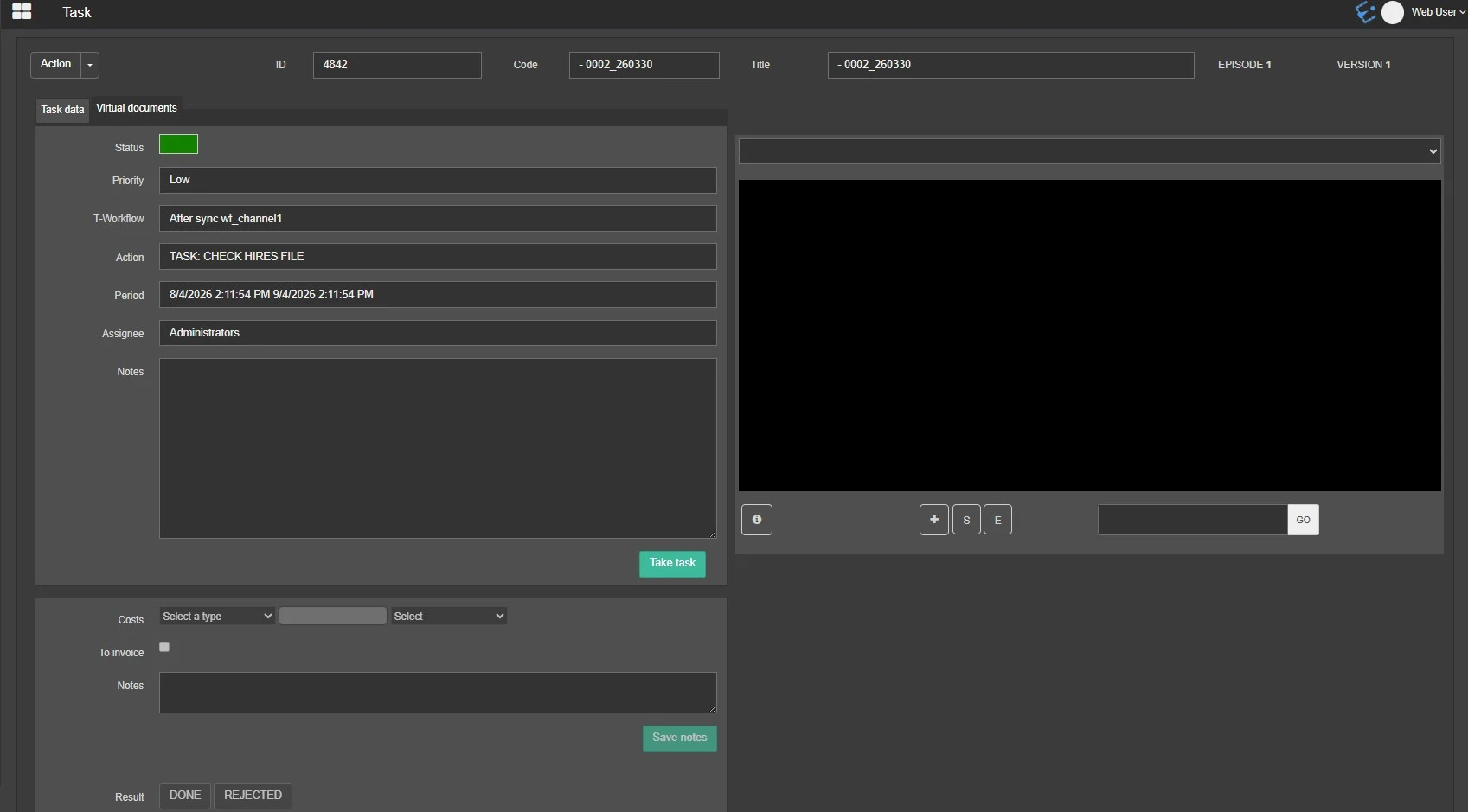Screen dimensions: 1468x812
Task: Click the Take task button
Action: click(672, 564)
